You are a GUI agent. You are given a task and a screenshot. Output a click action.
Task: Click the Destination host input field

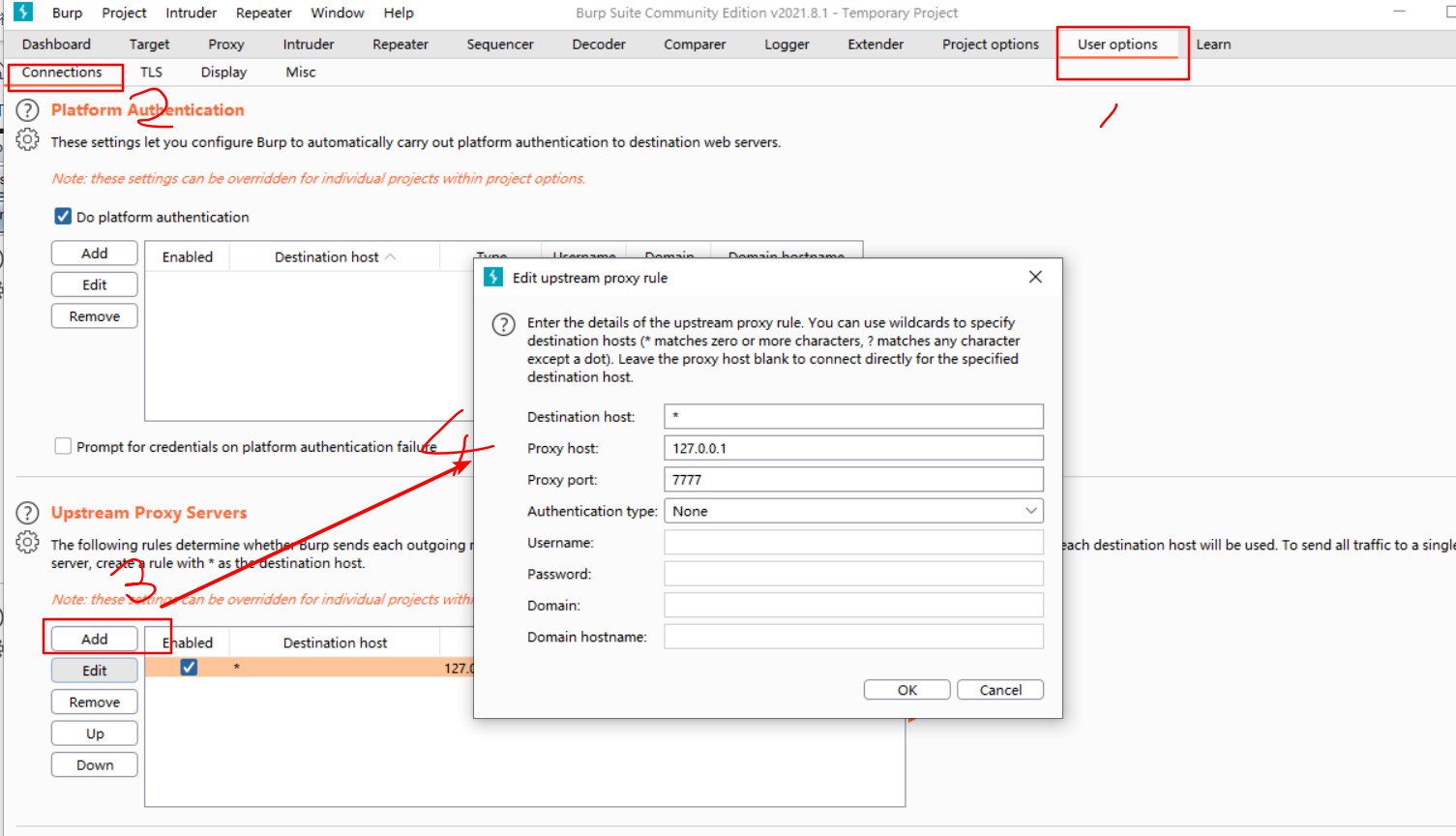pos(853,416)
